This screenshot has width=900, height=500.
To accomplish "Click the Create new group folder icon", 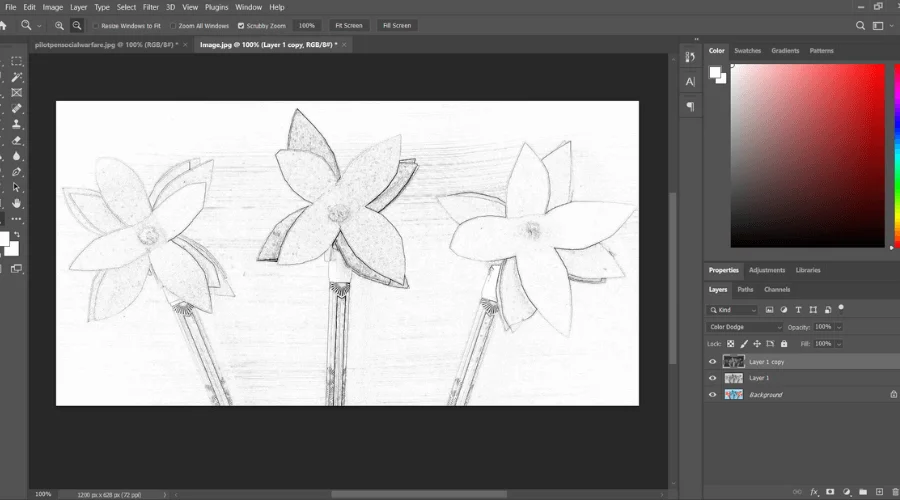I will (863, 492).
